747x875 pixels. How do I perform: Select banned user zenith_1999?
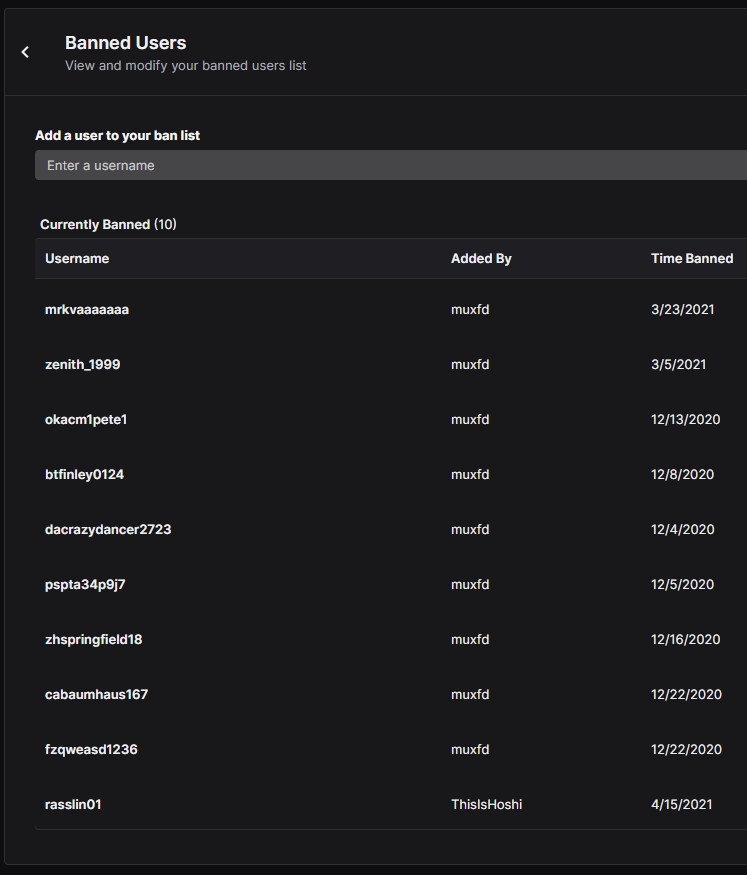[x=83, y=364]
